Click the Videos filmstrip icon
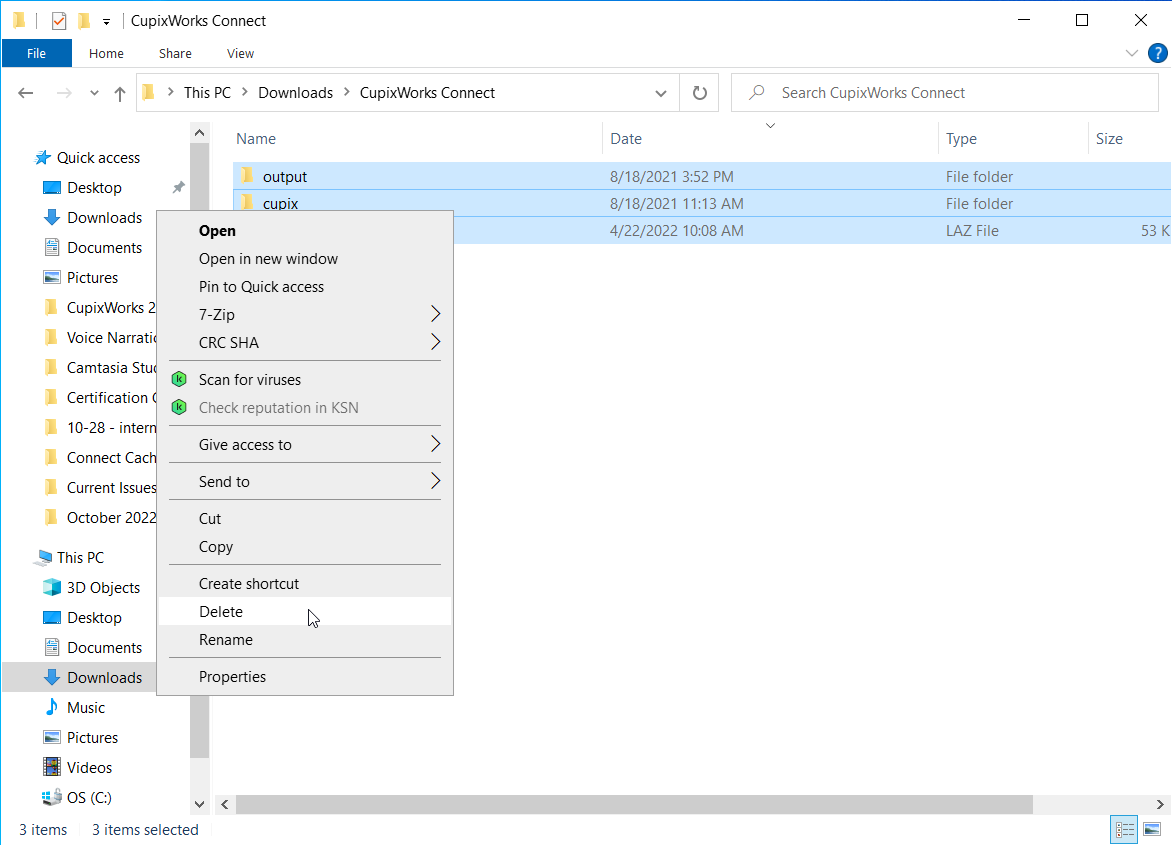Viewport: 1172px width, 845px height. click(52, 767)
